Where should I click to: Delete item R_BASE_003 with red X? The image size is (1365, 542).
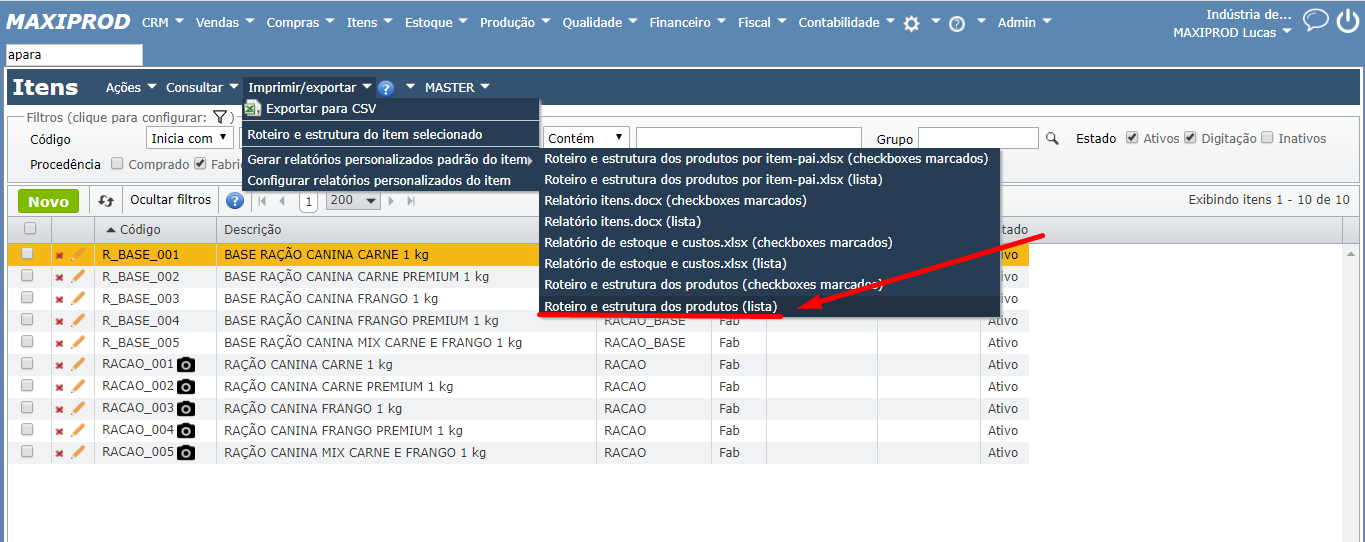click(59, 299)
